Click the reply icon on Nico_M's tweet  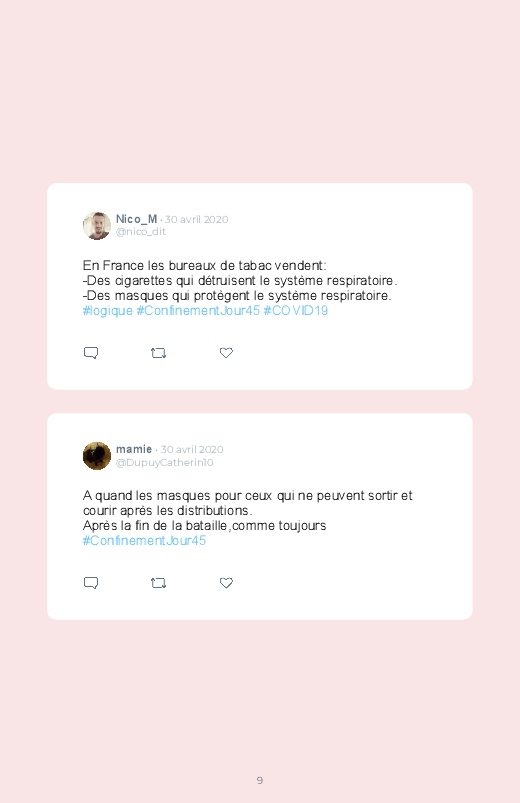91,353
